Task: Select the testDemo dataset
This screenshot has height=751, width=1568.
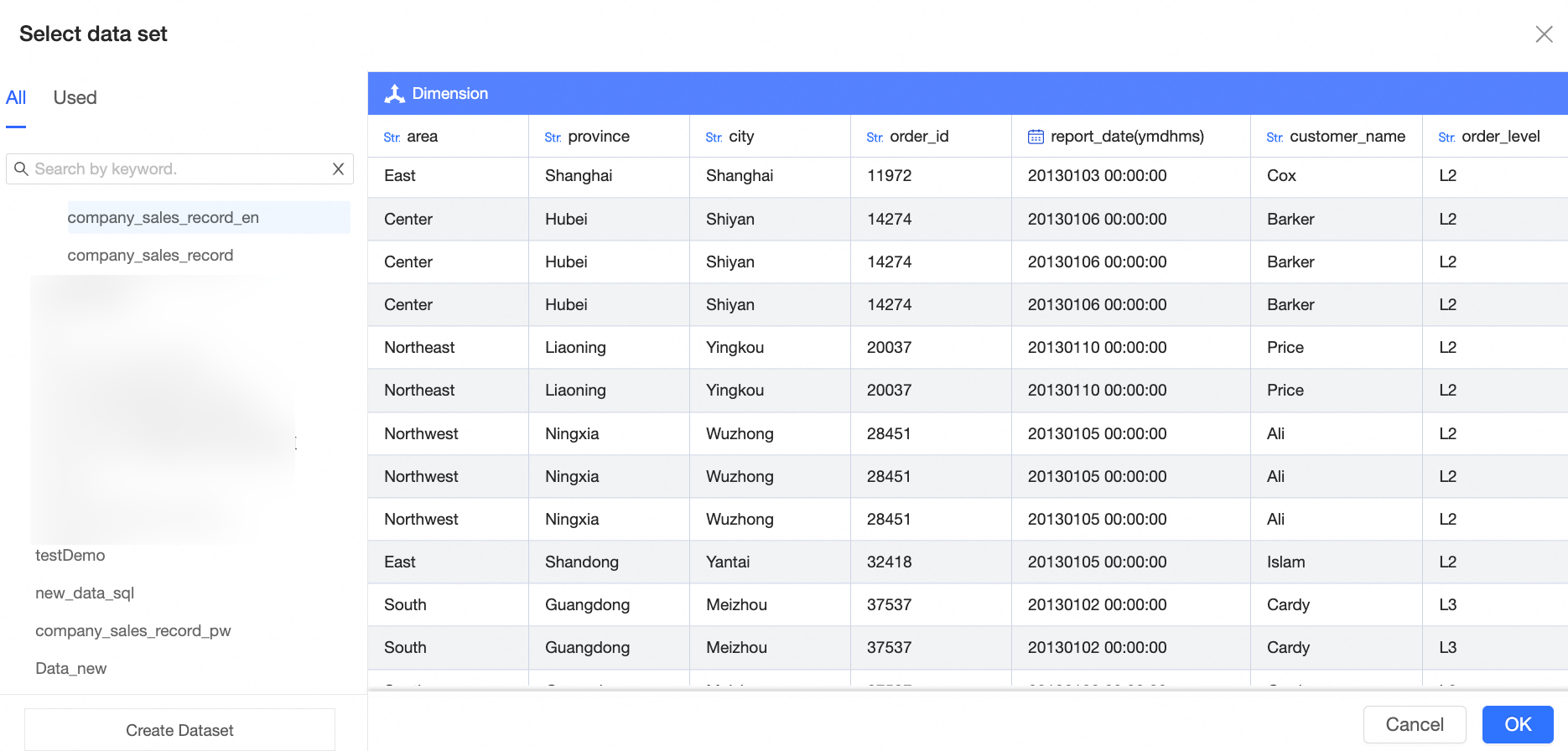Action: point(70,556)
